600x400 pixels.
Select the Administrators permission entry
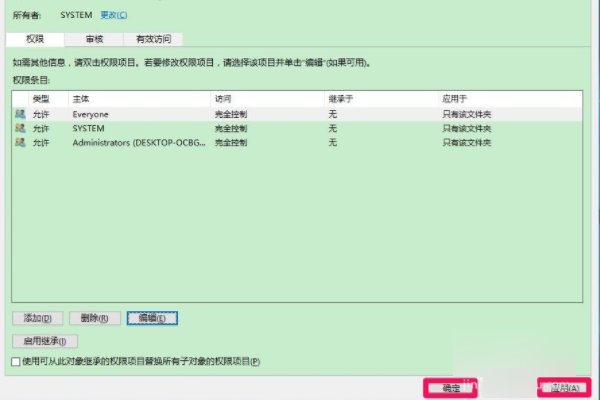[x=297, y=142]
